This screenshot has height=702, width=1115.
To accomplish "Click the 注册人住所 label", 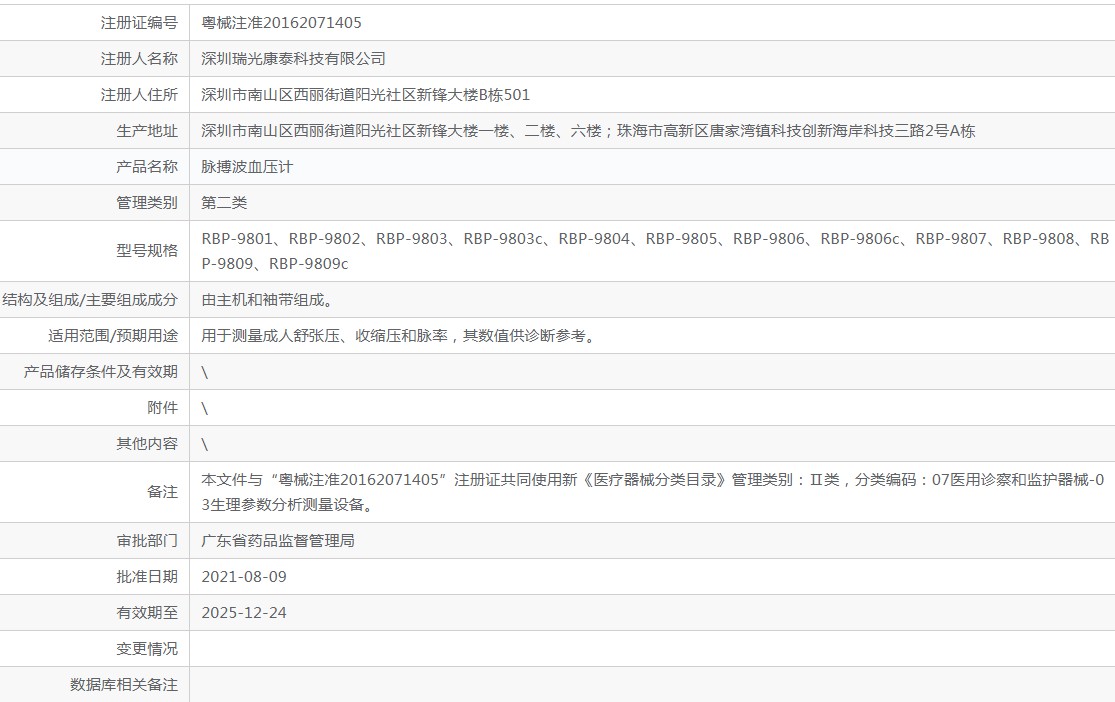I will [139, 95].
